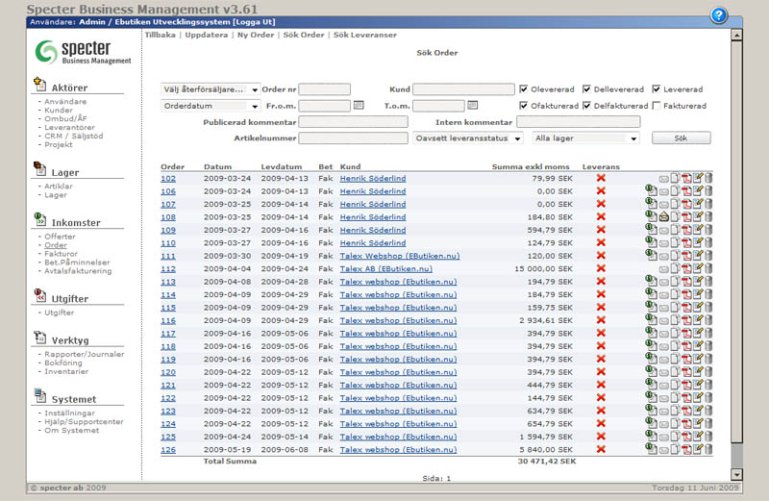Open customer link Talex AB (Ebutiken.nu)
Image resolution: width=769 pixels, height=501 pixels.
pos(386,268)
